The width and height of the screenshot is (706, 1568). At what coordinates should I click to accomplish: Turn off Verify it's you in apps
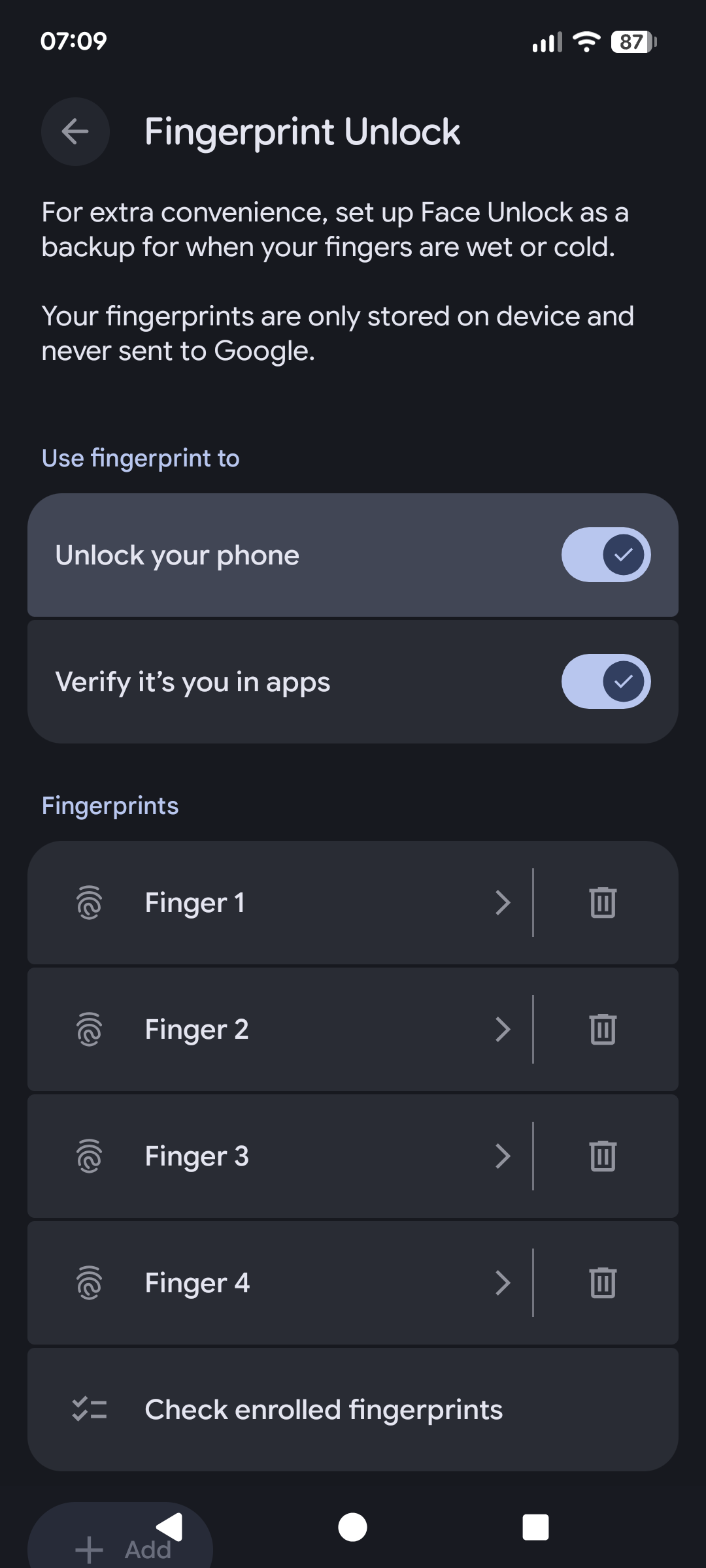tap(605, 682)
